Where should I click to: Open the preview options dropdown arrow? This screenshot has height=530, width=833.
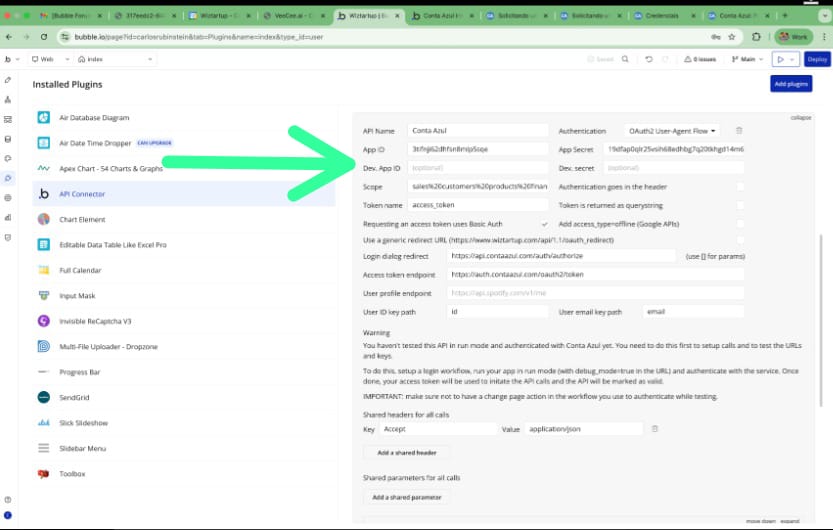pyautogui.click(x=792, y=59)
